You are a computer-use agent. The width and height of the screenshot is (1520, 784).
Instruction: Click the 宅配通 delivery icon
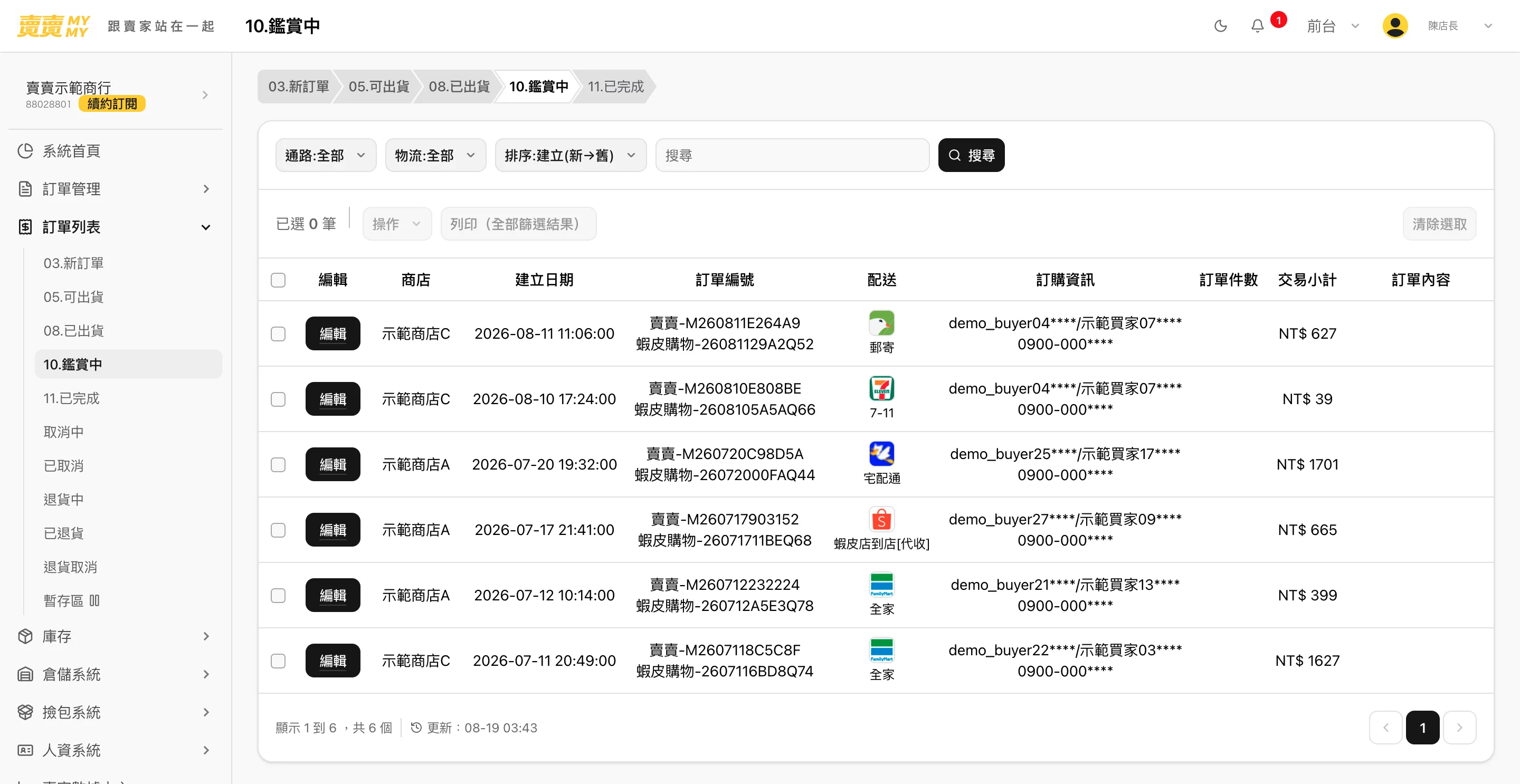881,454
